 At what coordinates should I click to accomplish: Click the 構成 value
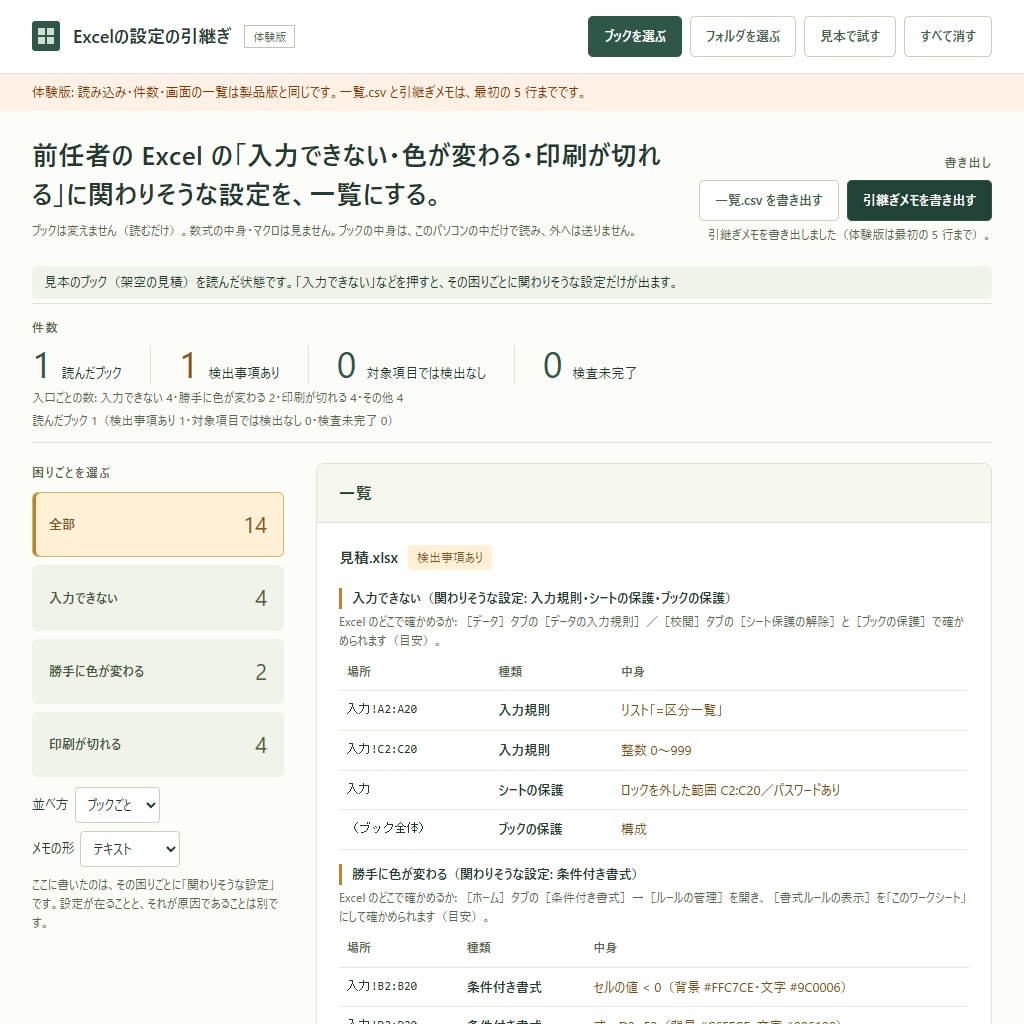633,829
